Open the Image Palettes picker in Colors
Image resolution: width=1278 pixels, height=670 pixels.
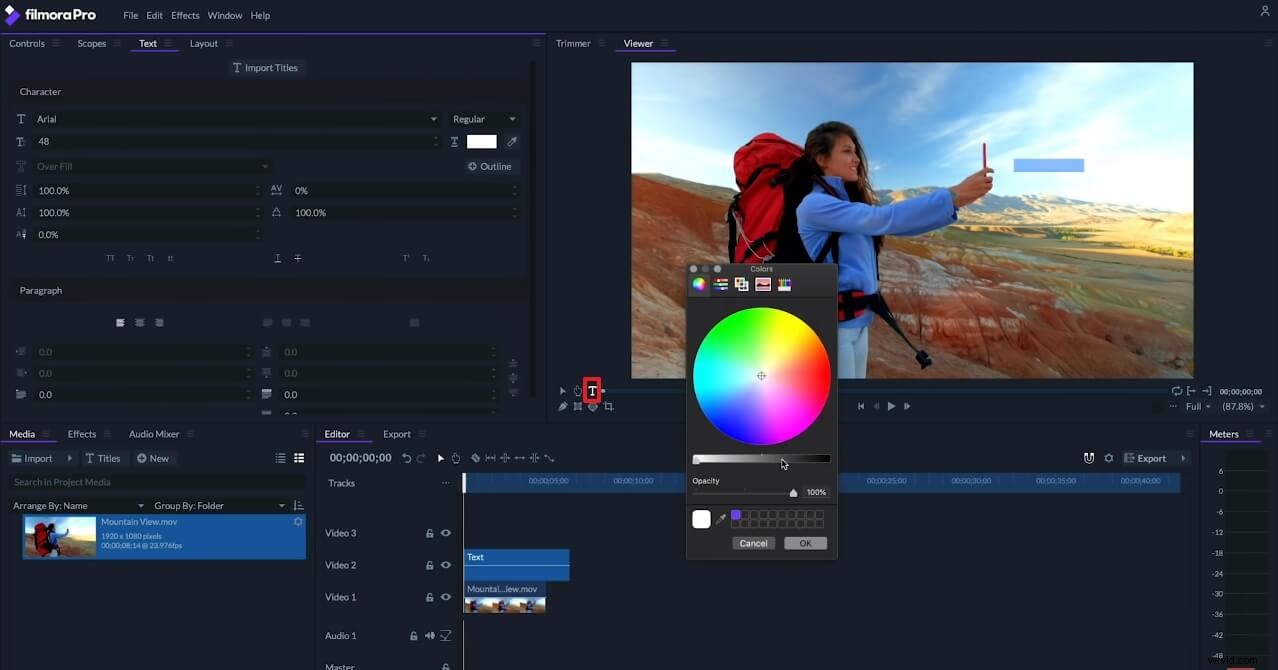tap(763, 284)
